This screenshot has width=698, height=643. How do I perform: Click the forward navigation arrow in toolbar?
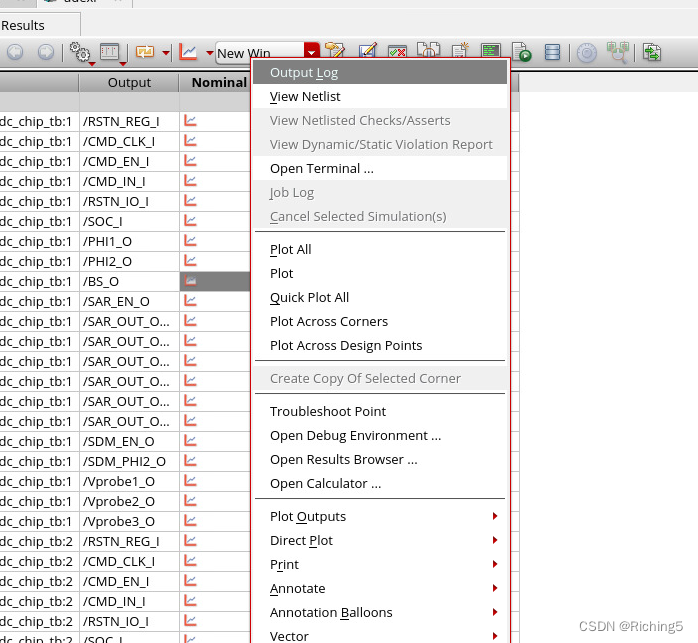pyautogui.click(x=45, y=52)
